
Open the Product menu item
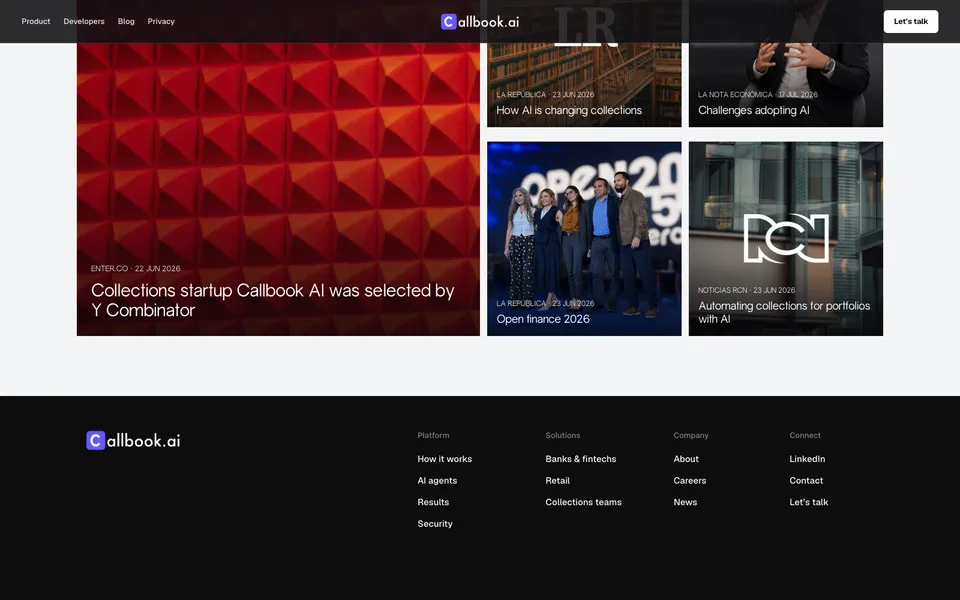(x=36, y=21)
